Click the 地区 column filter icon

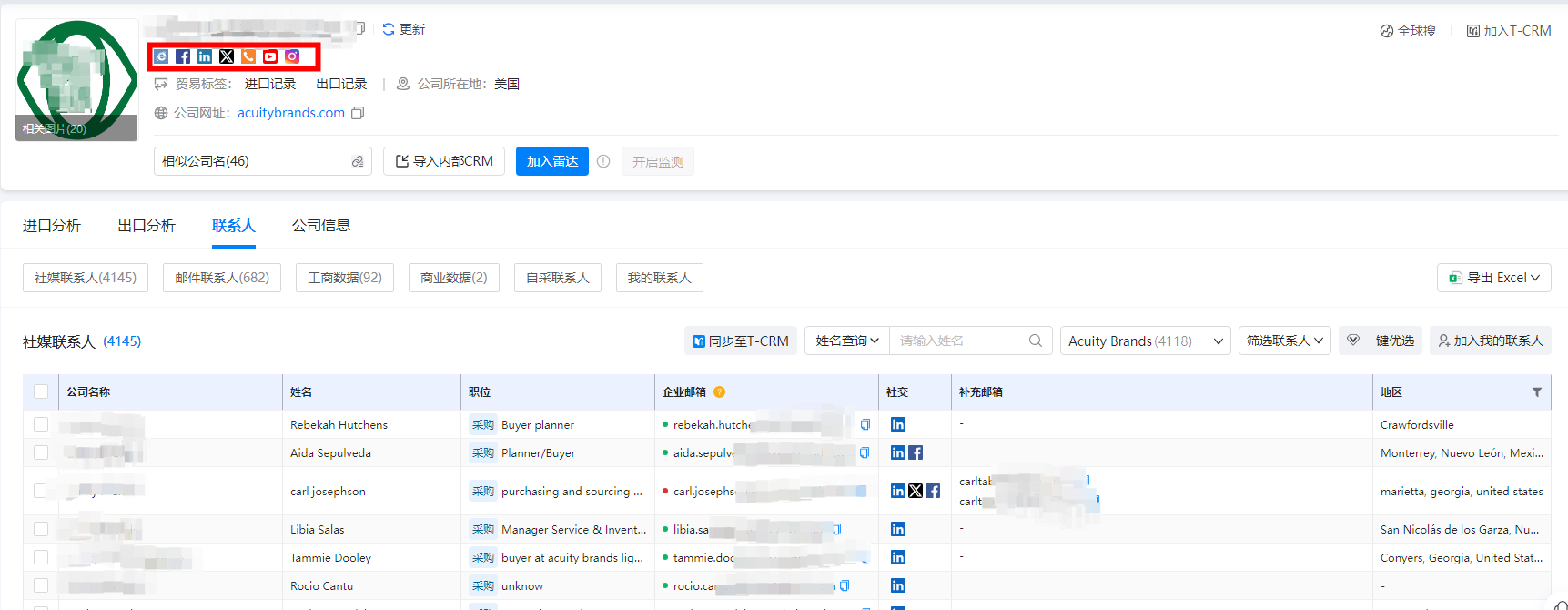[1537, 392]
